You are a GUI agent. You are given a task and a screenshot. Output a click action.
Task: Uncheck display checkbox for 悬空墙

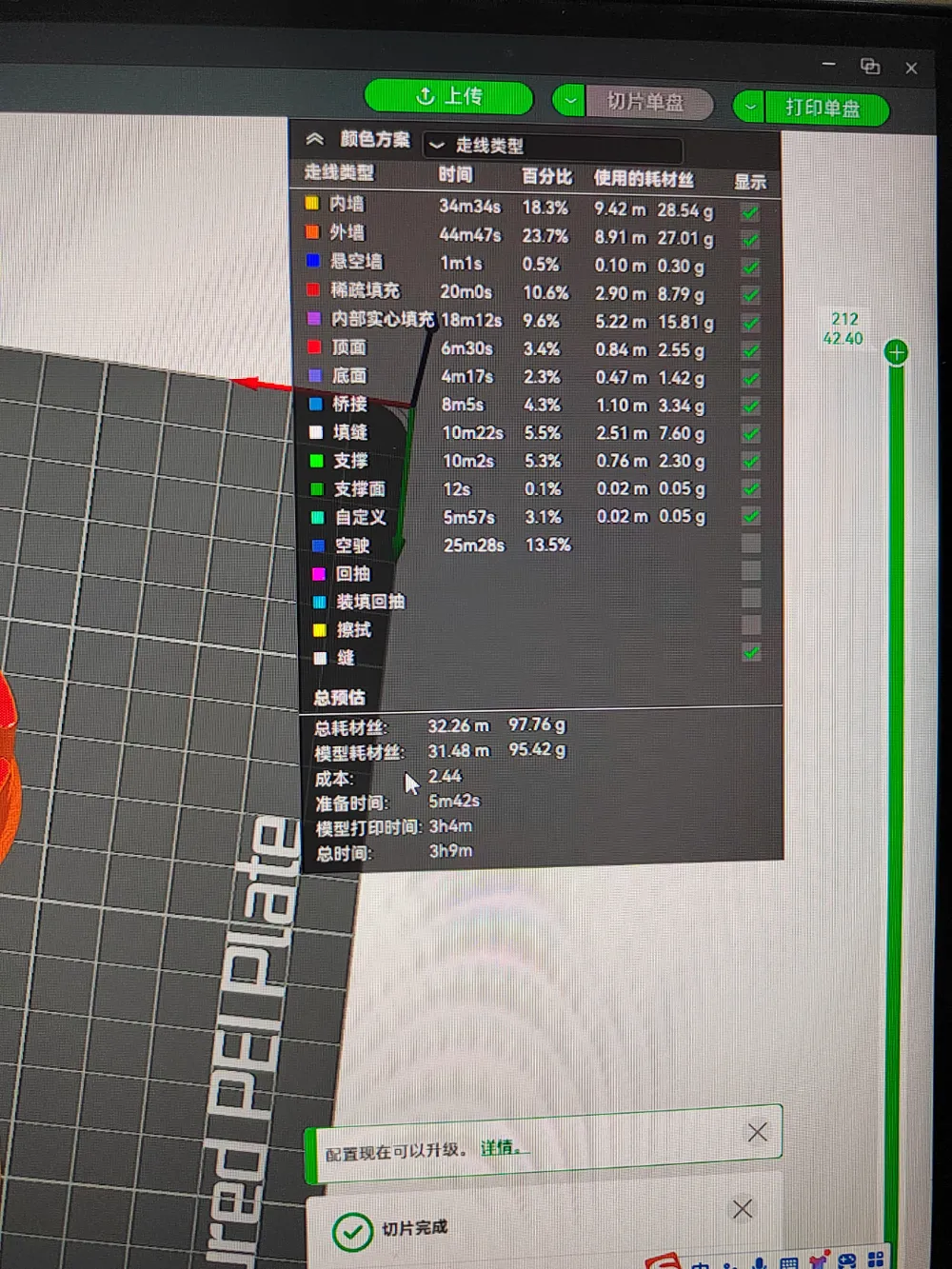pyautogui.click(x=750, y=268)
